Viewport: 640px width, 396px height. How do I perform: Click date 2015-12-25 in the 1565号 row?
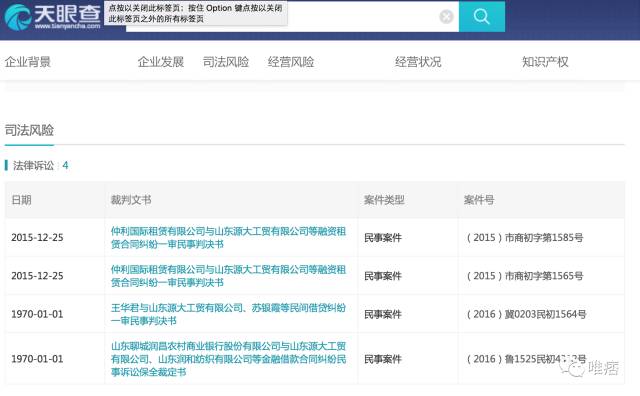(x=37, y=276)
